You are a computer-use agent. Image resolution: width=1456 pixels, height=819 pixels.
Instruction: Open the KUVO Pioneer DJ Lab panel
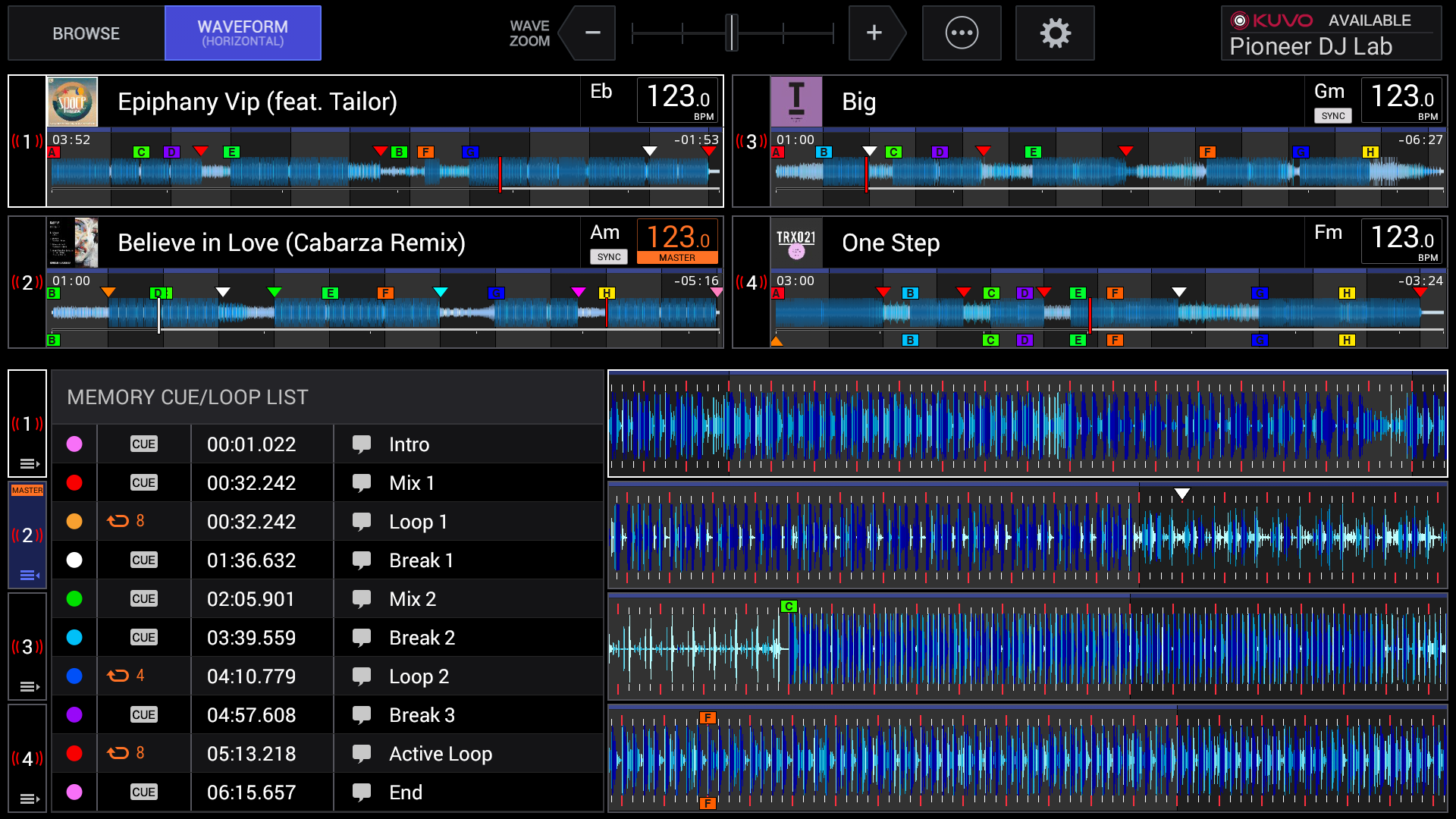click(1331, 33)
